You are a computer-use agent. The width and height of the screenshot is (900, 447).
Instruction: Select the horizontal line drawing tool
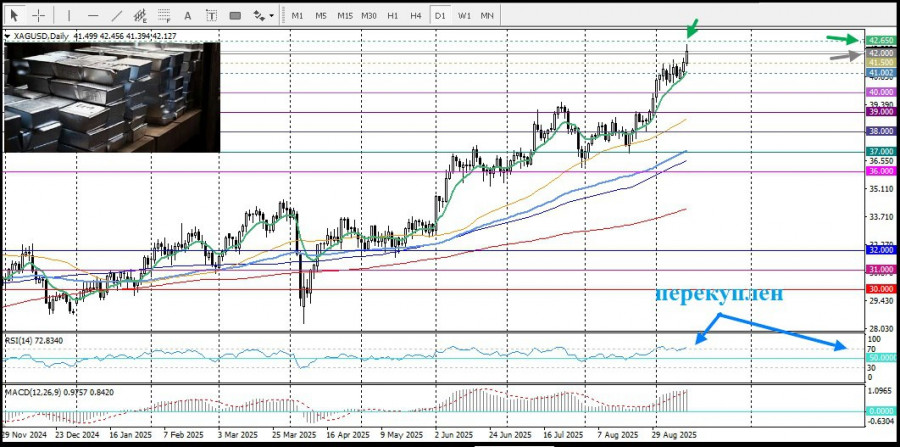(x=92, y=15)
